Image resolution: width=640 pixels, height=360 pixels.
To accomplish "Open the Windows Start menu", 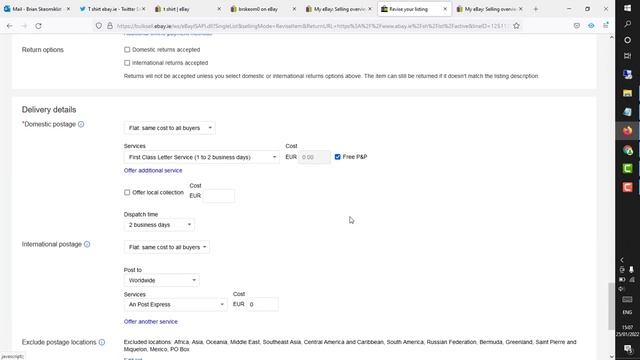I will (627, 8).
